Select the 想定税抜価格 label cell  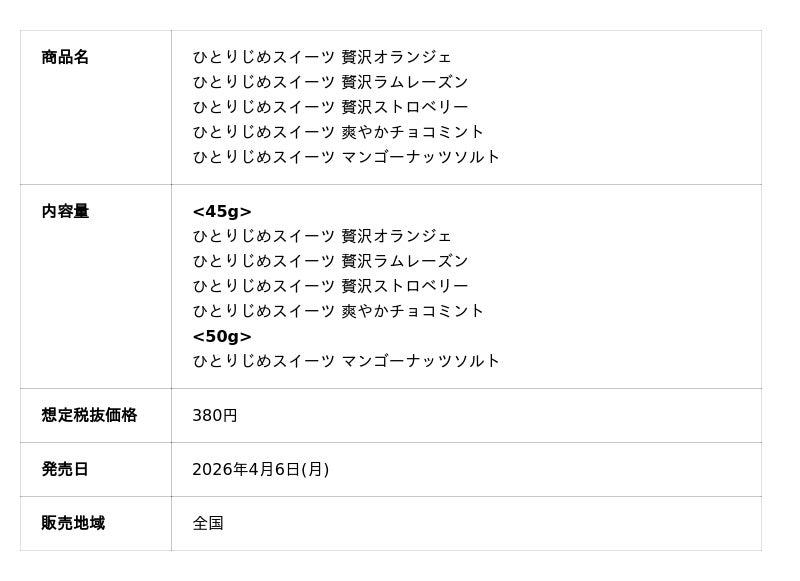(x=89, y=415)
